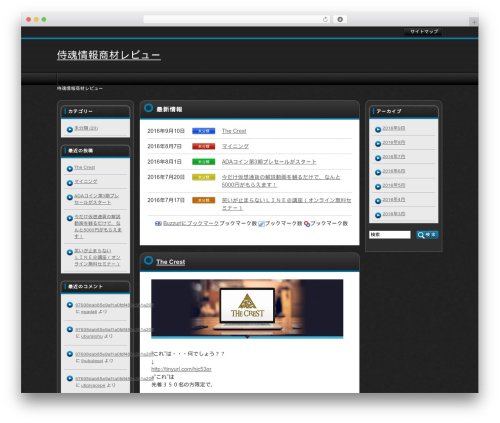Click the yellow 未分類 tag on the 7月20日 row
The image size is (500, 423).
point(203,177)
